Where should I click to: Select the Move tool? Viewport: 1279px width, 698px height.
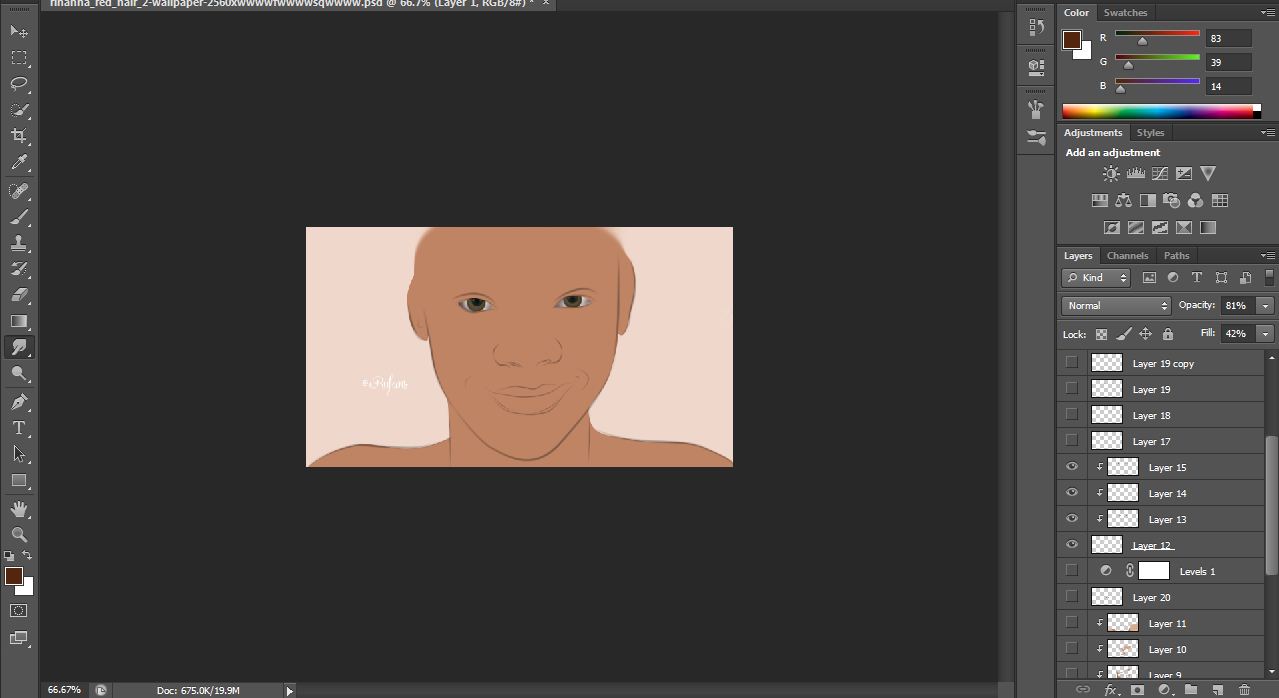(x=19, y=32)
